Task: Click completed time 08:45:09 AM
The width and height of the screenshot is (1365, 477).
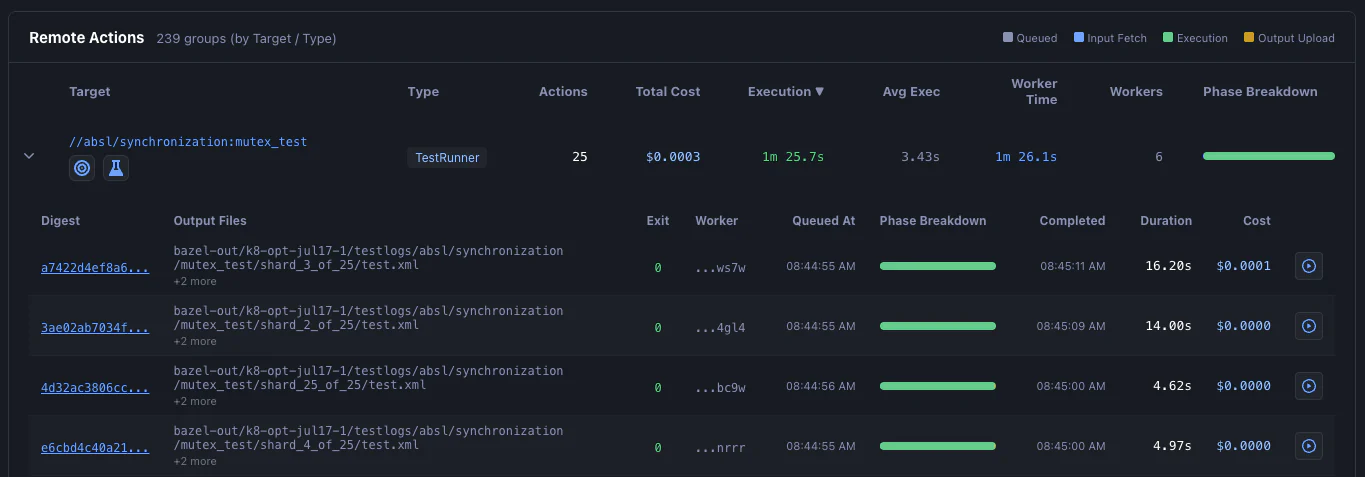Action: (x=1071, y=327)
